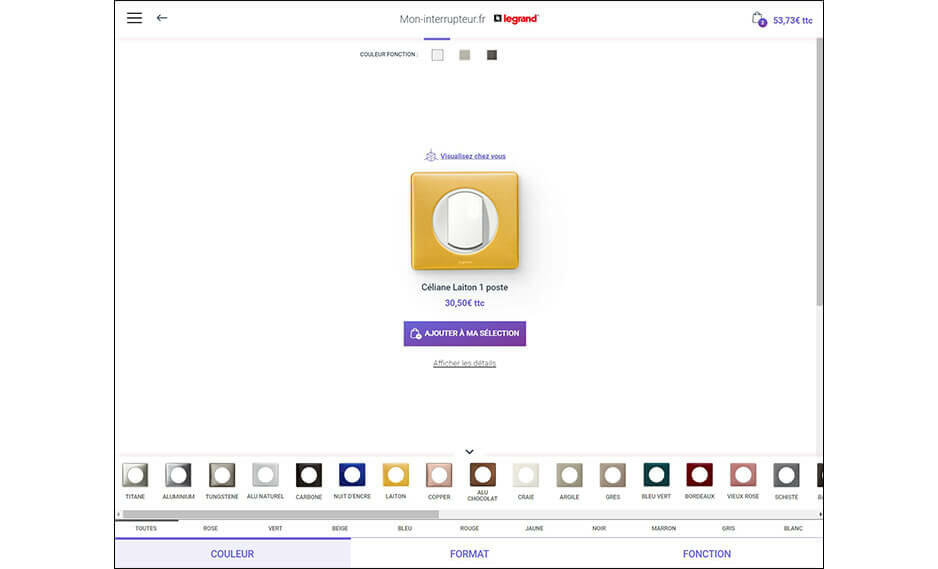Screen dimensions: 938x569
Task: Click the augmented reality icon beside Visualisez chez vous
Action: [x=431, y=156]
